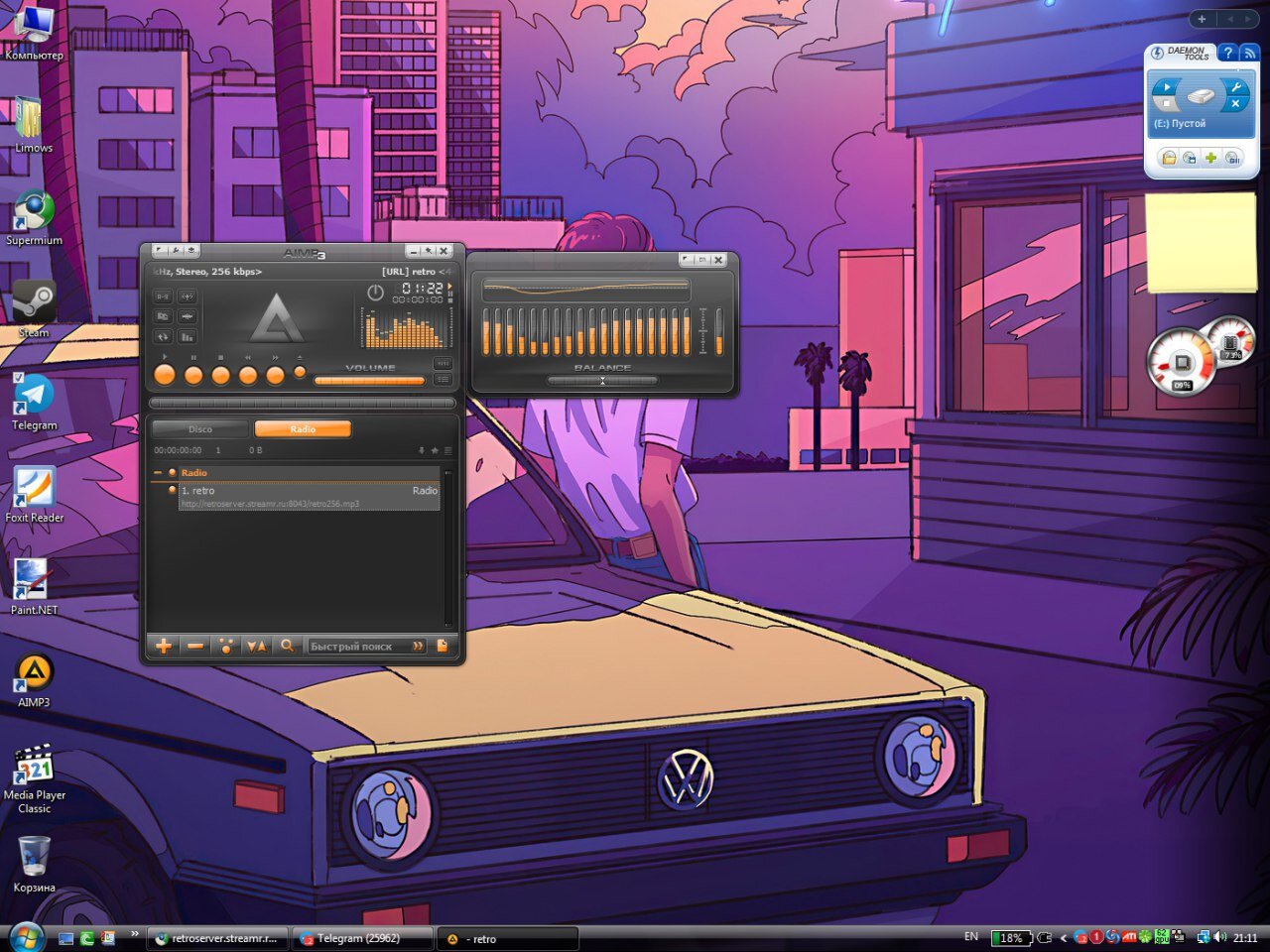Click the orange Play button in AIMP
Viewport: 1270px width, 952px height.
[x=165, y=375]
